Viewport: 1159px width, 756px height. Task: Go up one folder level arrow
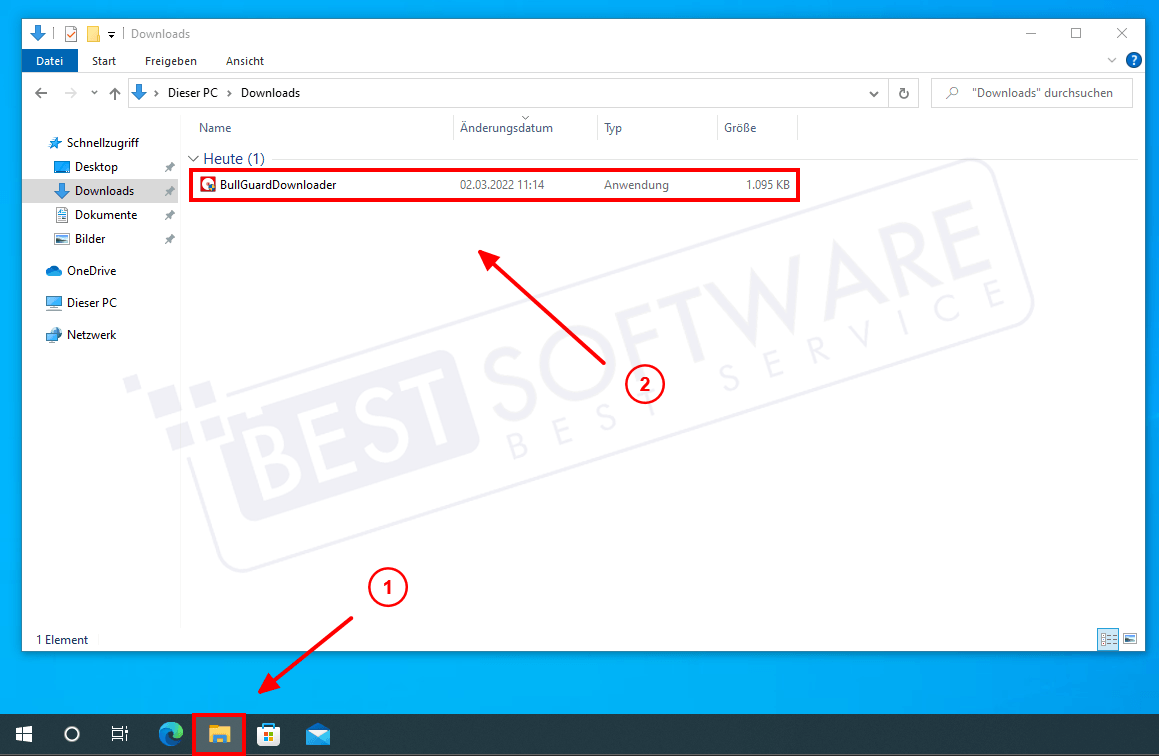point(115,93)
